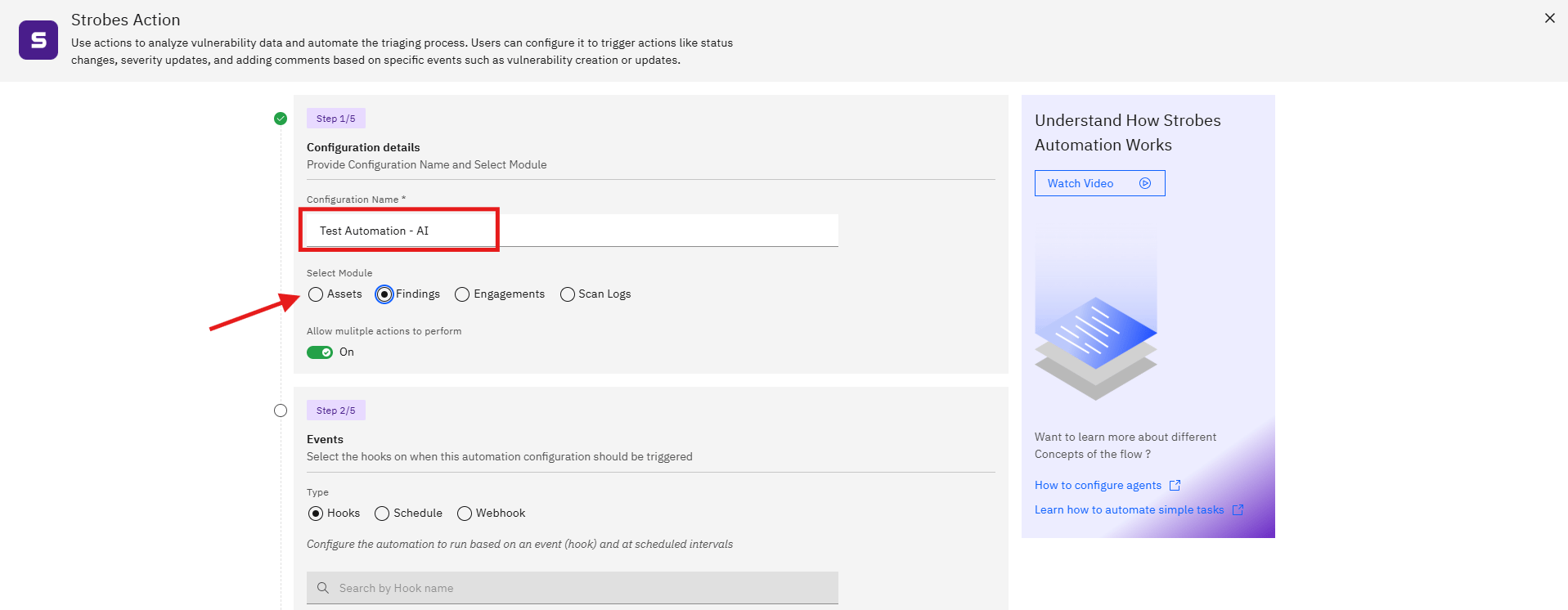The height and width of the screenshot is (610, 1568).
Task: Toggle off Allow multiple actions switch
Action: [320, 352]
